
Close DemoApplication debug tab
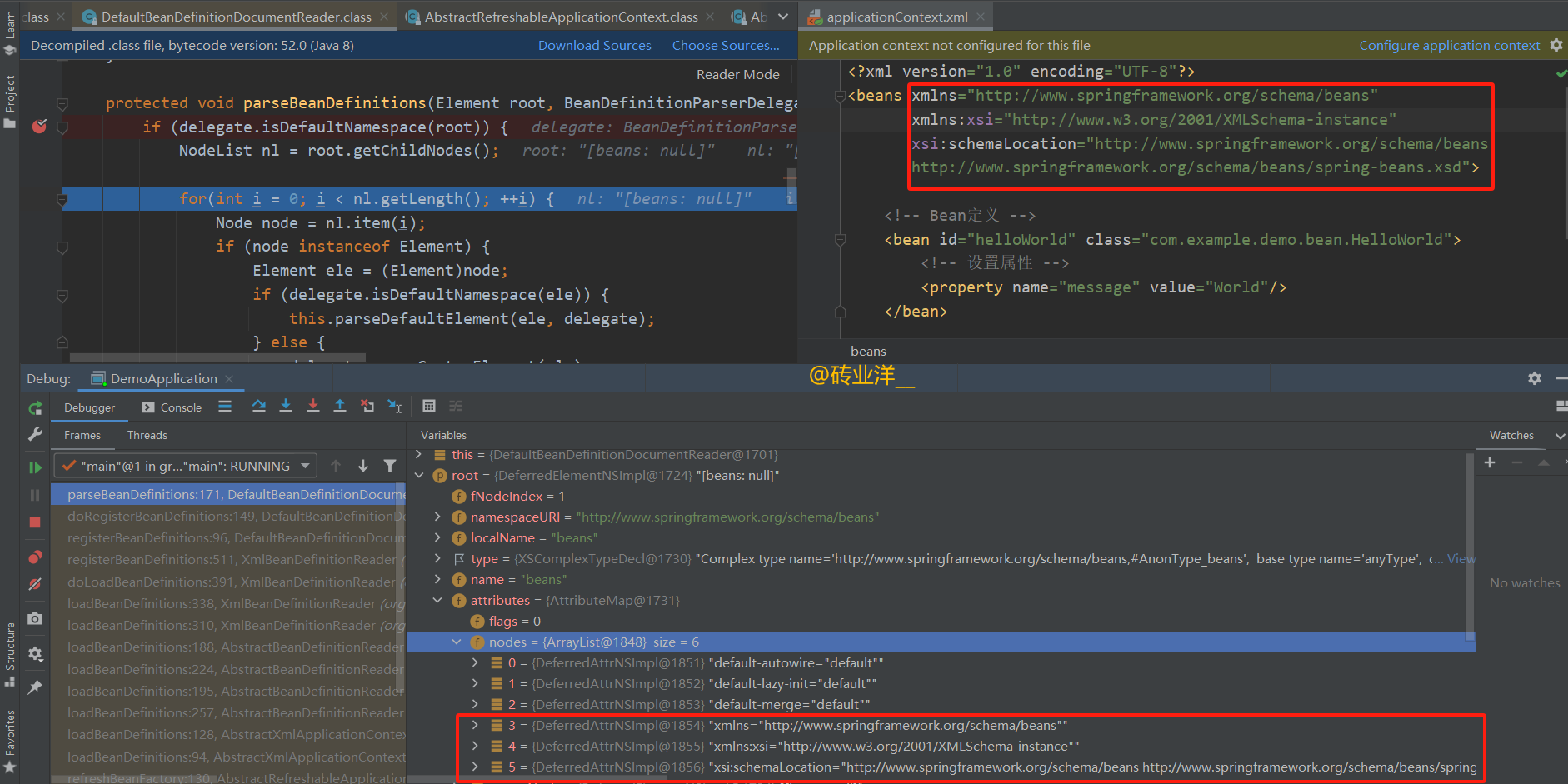point(229,379)
